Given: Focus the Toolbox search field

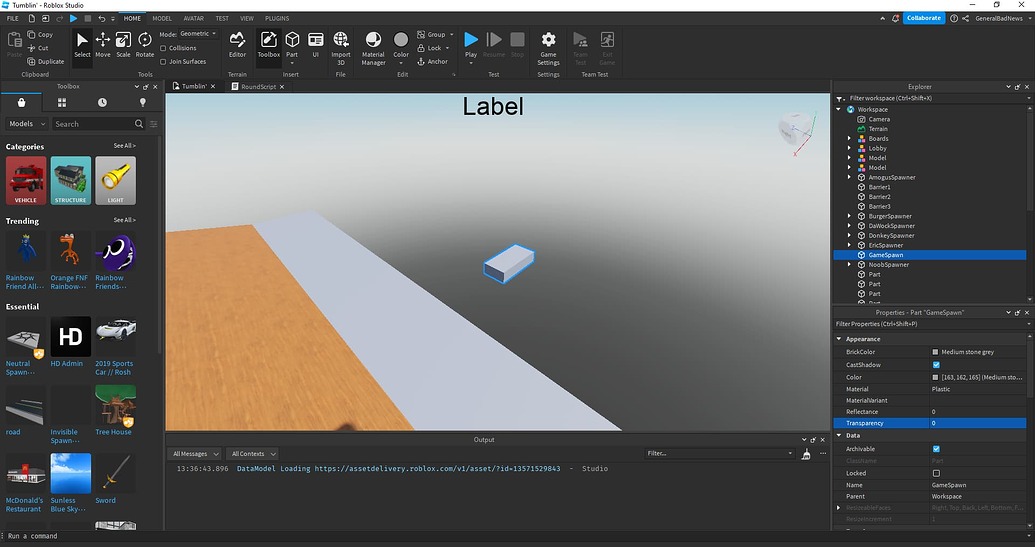Looking at the screenshot, I should tap(92, 123).
